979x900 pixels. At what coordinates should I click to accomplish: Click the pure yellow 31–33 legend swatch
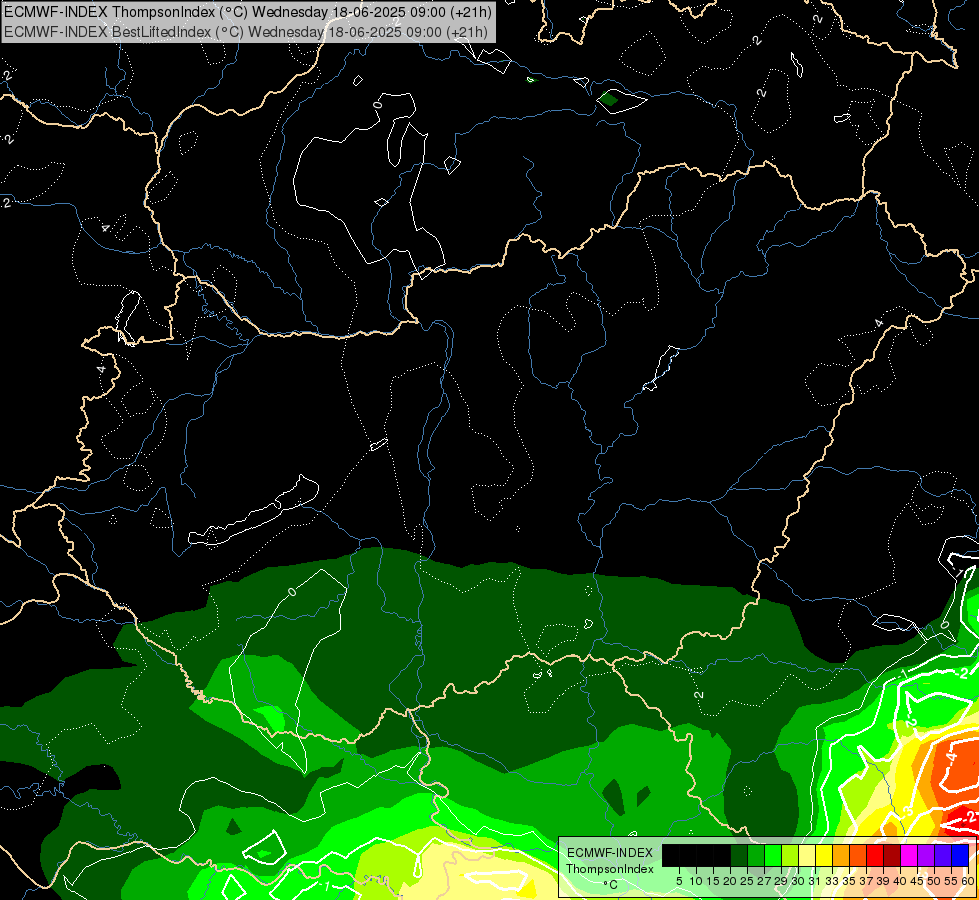click(x=824, y=855)
